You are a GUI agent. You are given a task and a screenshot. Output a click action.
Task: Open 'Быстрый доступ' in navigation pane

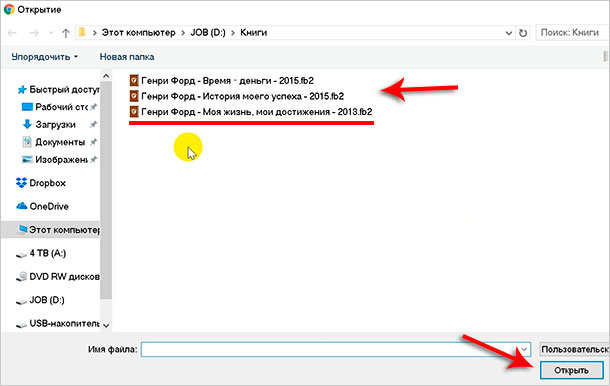[58, 90]
